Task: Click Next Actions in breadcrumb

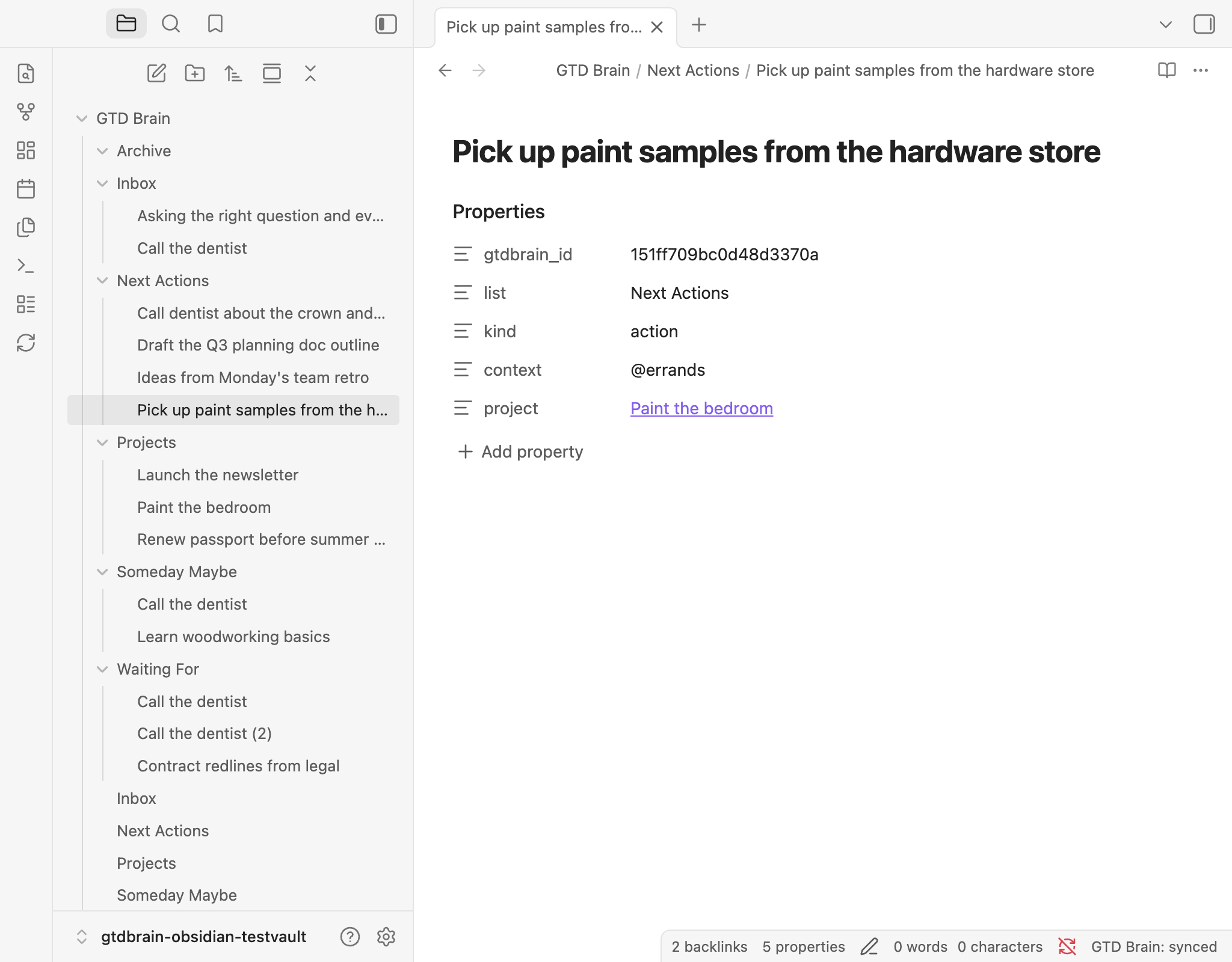Action: pos(693,70)
